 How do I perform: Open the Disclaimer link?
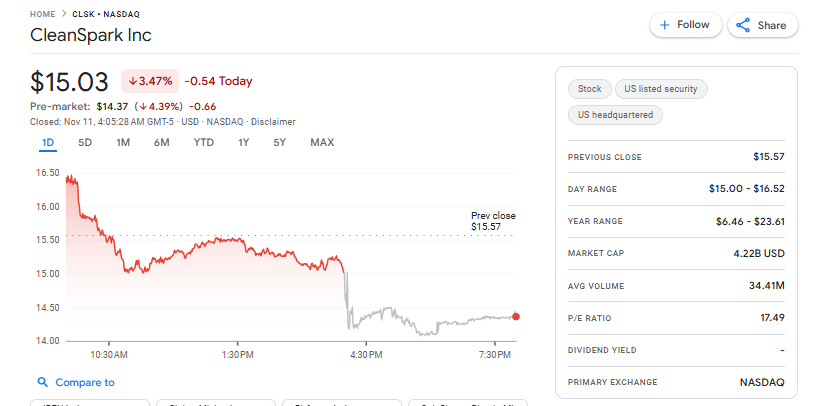(x=273, y=122)
